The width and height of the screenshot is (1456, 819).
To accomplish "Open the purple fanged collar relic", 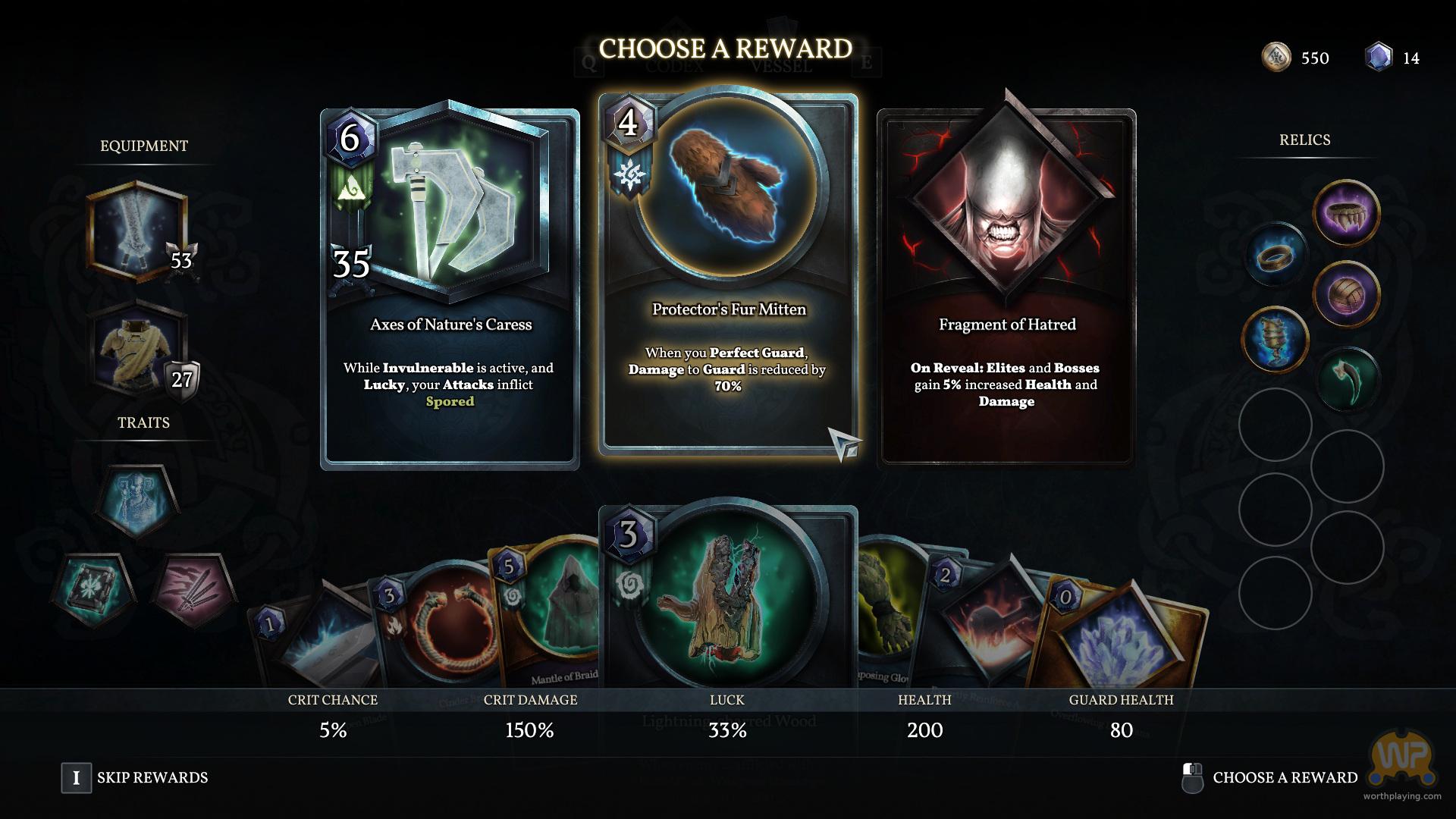I will point(1347,212).
